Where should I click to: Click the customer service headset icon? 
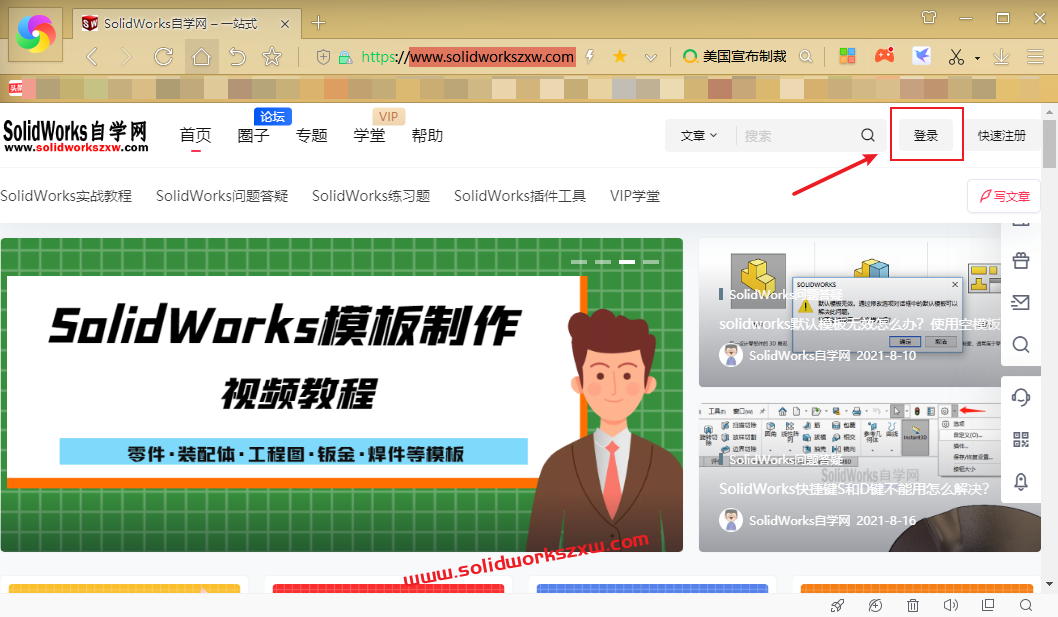[x=1021, y=397]
